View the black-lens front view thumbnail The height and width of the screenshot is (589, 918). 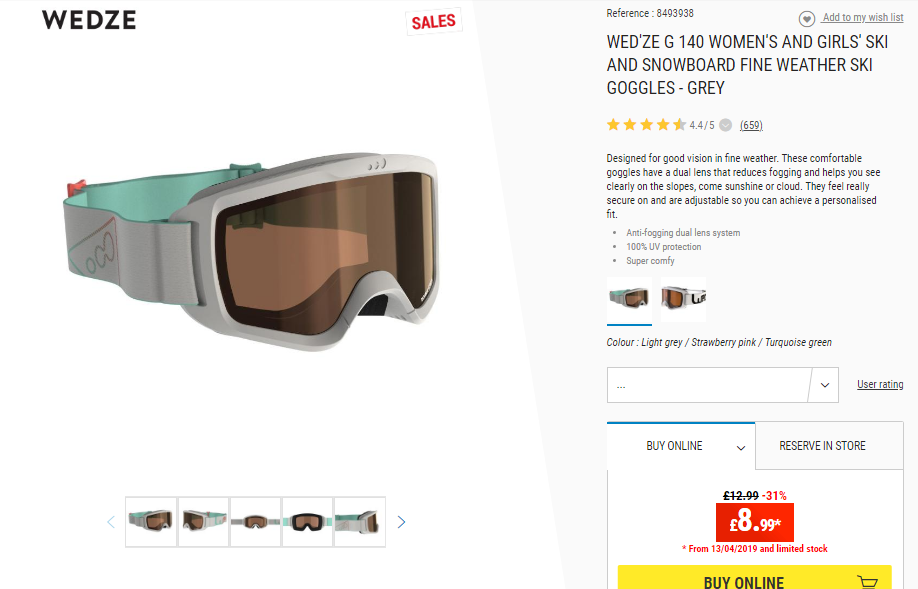[x=307, y=522]
